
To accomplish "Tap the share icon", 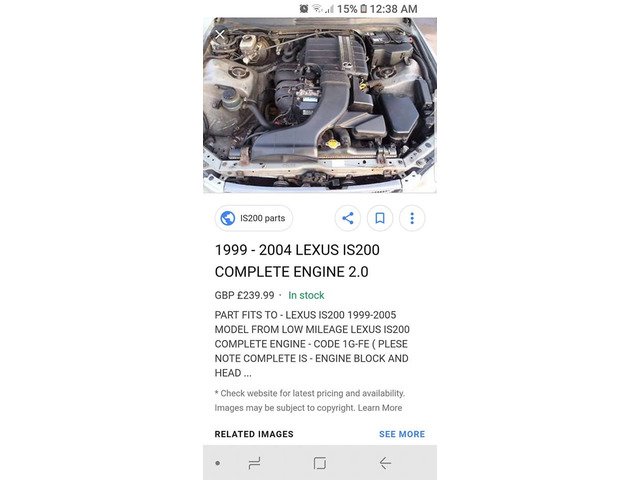I will click(x=348, y=218).
